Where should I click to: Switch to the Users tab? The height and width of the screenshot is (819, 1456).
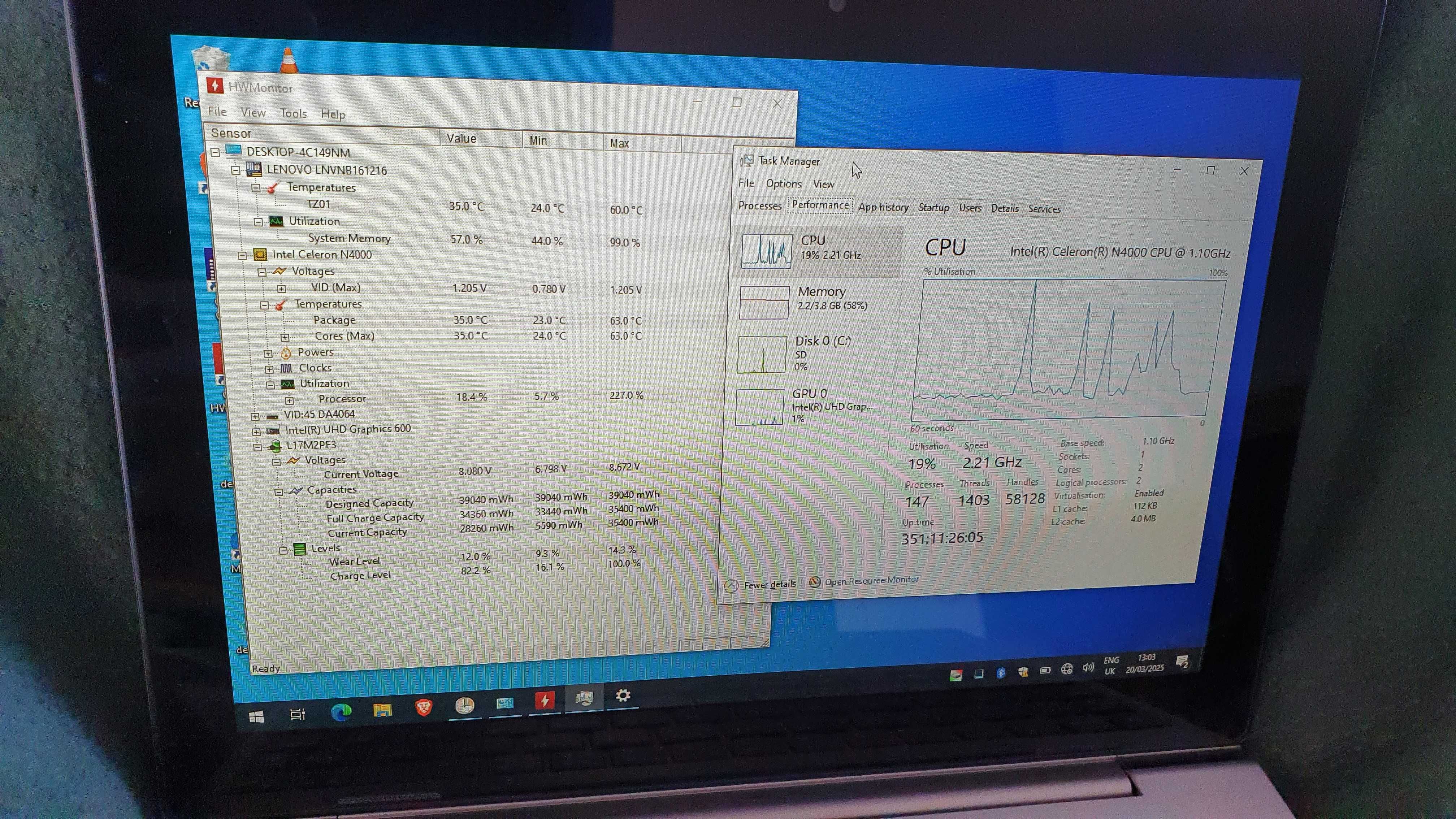point(970,208)
